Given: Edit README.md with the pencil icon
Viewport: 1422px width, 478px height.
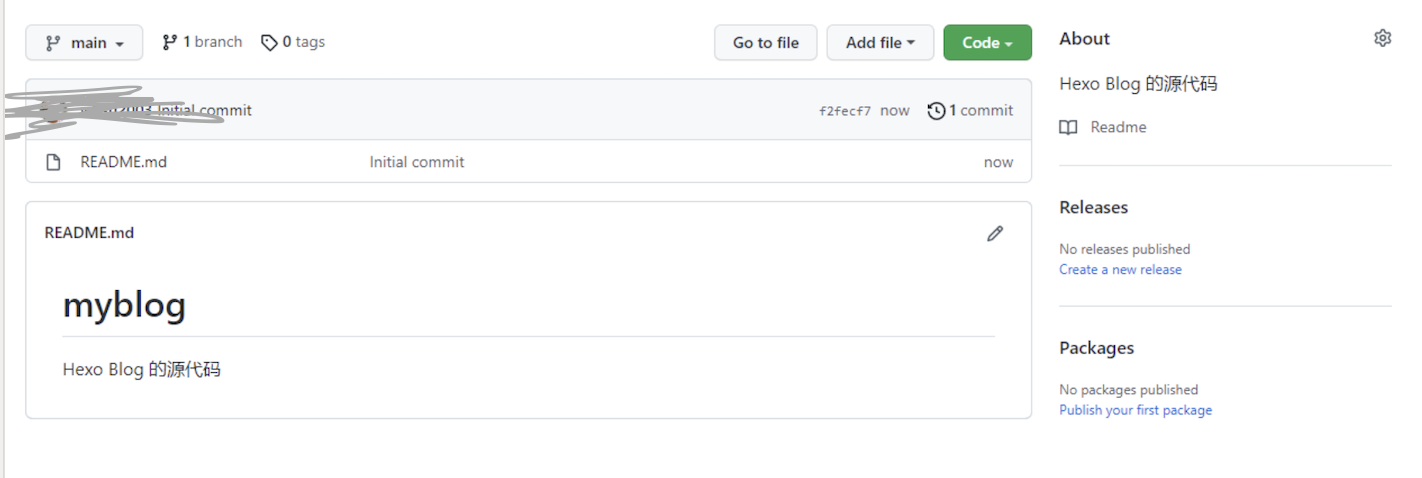Looking at the screenshot, I should pyautogui.click(x=994, y=233).
